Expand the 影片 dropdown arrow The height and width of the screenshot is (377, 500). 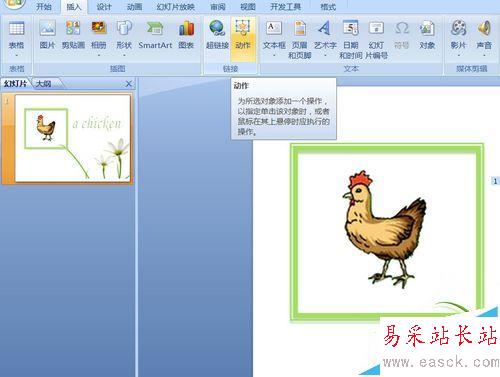[458, 55]
